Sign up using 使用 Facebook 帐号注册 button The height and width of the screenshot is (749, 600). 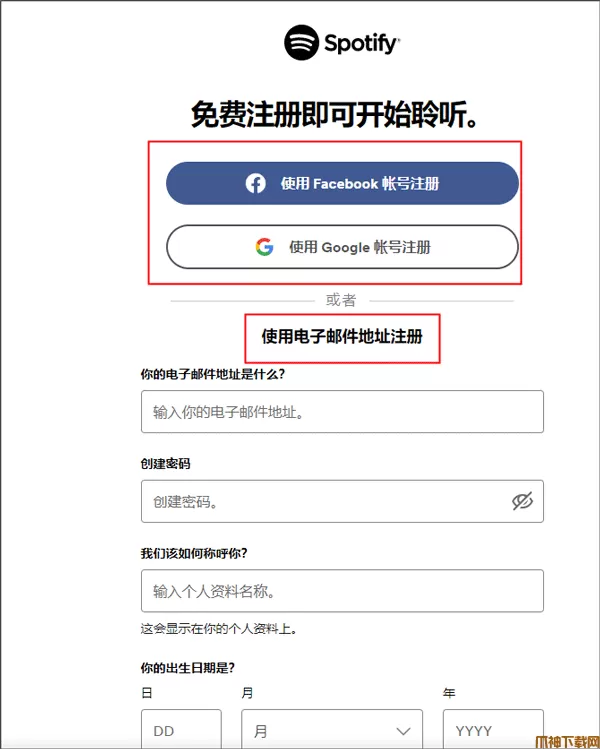[342, 183]
